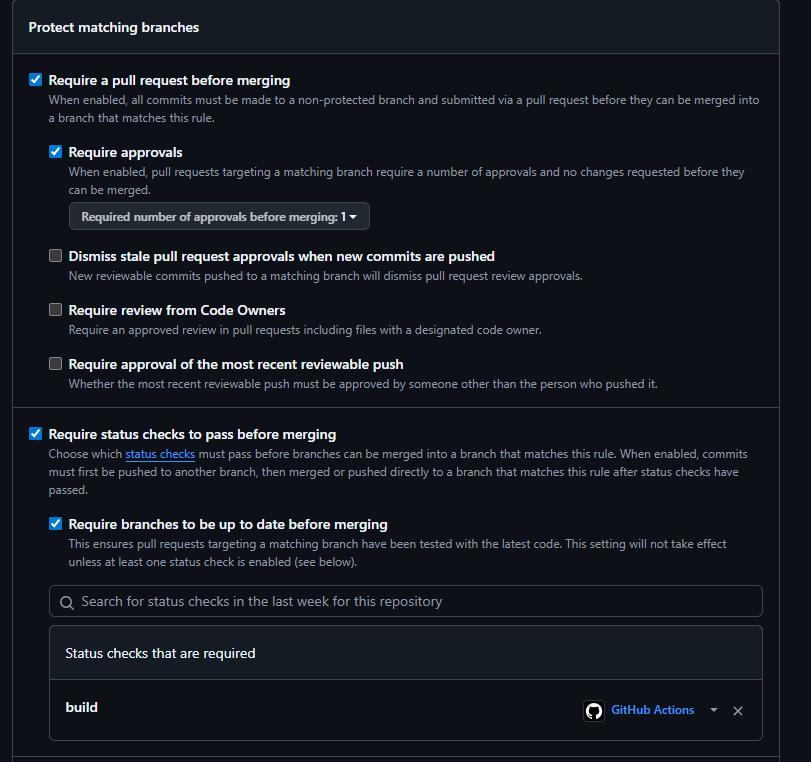811x762 pixels.
Task: Remove the build status check with X
Action: pyautogui.click(x=738, y=711)
